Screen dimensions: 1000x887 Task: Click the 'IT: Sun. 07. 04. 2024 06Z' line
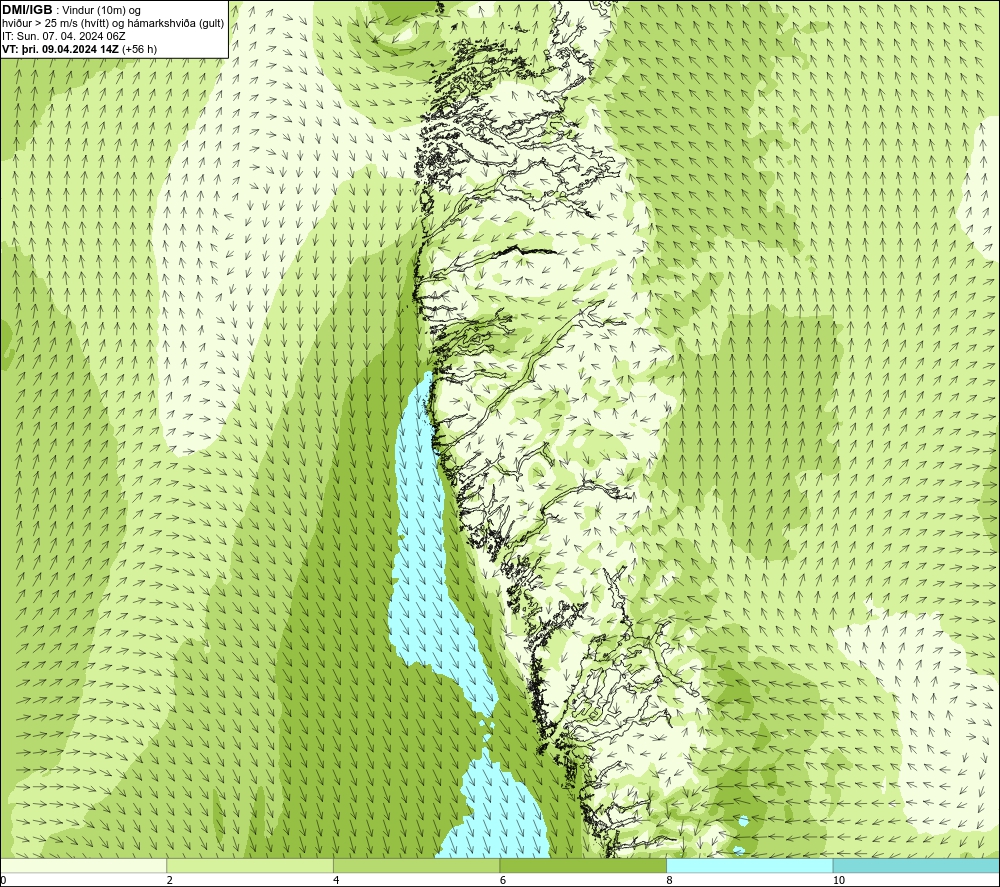[x=64, y=36]
